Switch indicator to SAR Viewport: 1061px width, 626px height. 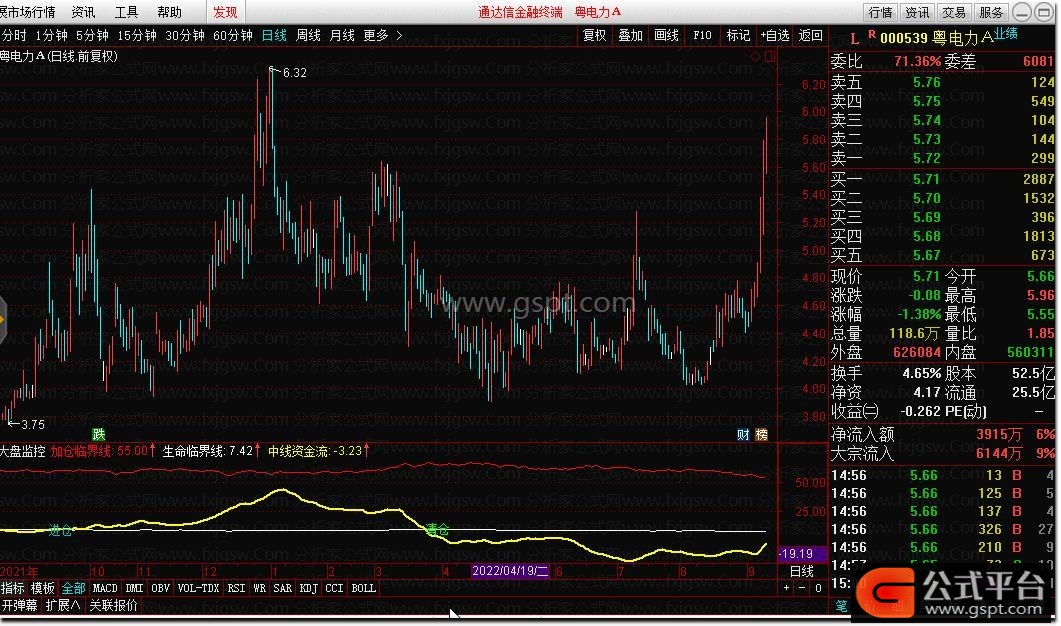283,588
